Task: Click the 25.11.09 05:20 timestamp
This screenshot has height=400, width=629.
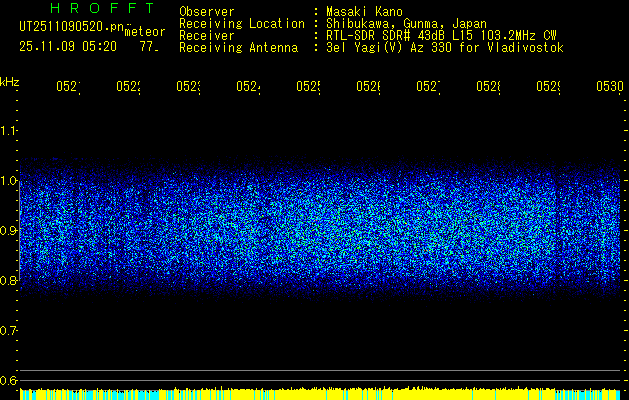Action: [x=69, y=46]
